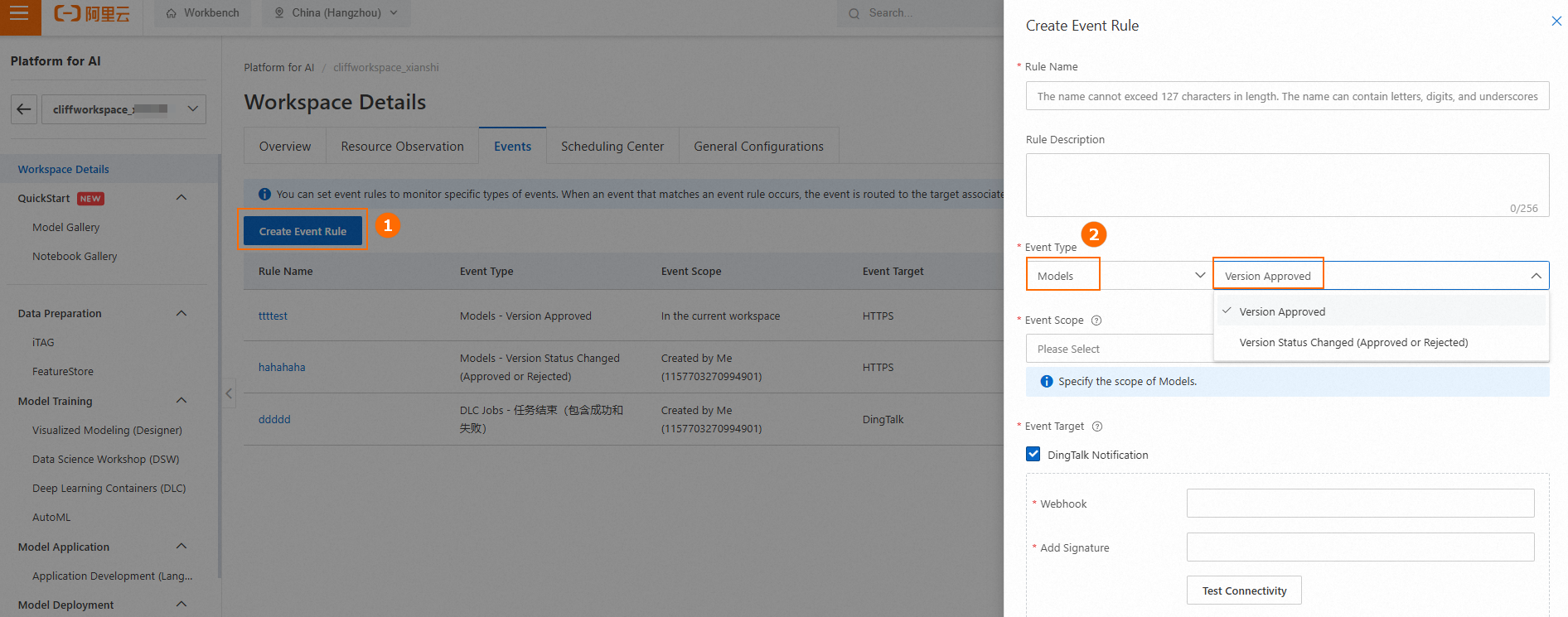Collapse the left sidebar with the handle arrow
Screen dimensions: 1568x617
pyautogui.click(x=229, y=393)
